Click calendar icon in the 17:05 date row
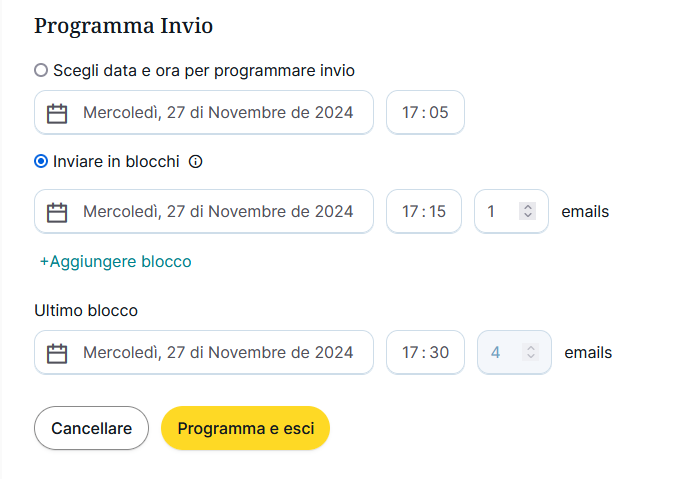This screenshot has height=479, width=676. pos(57,113)
